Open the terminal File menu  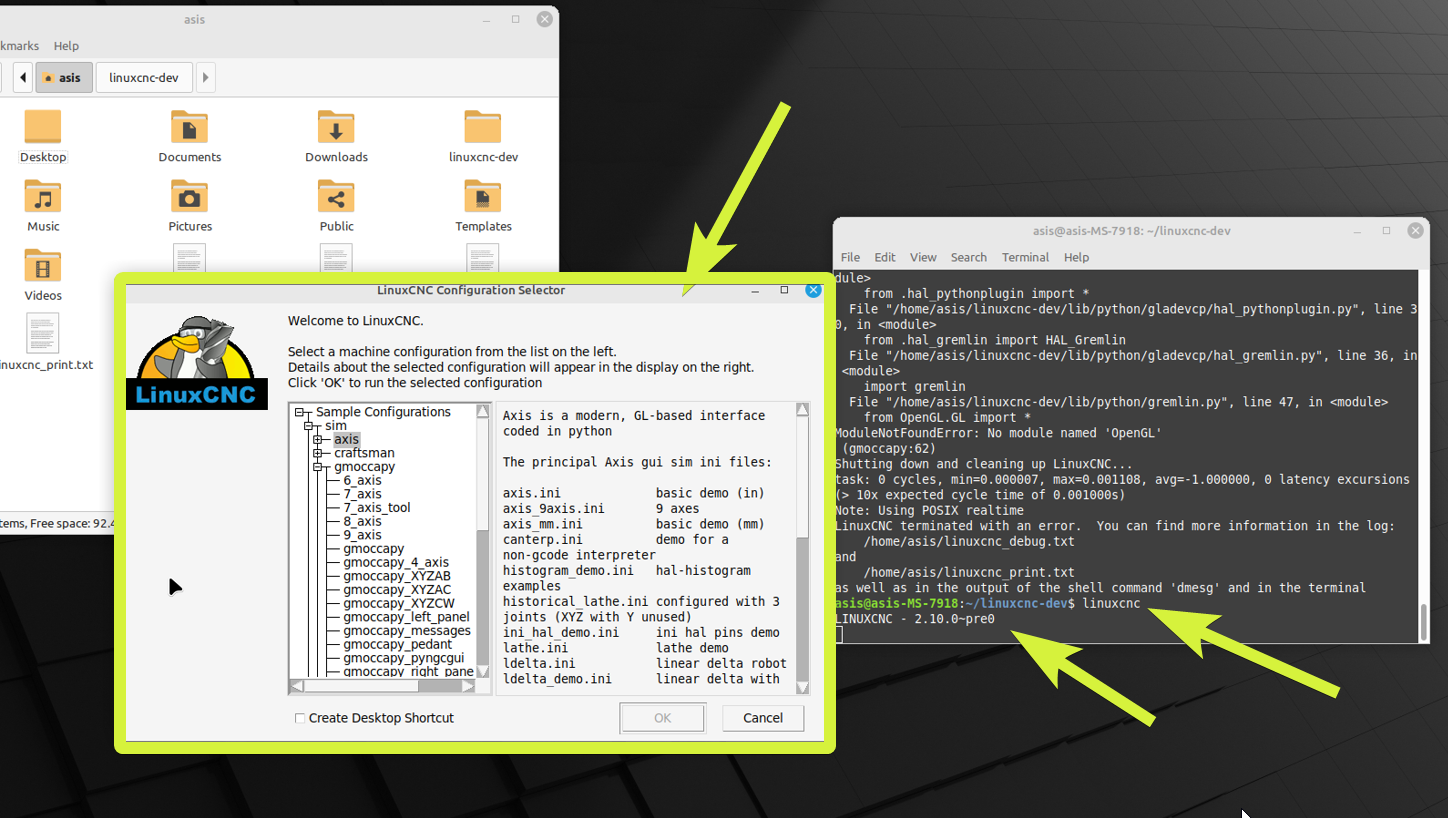(x=850, y=257)
